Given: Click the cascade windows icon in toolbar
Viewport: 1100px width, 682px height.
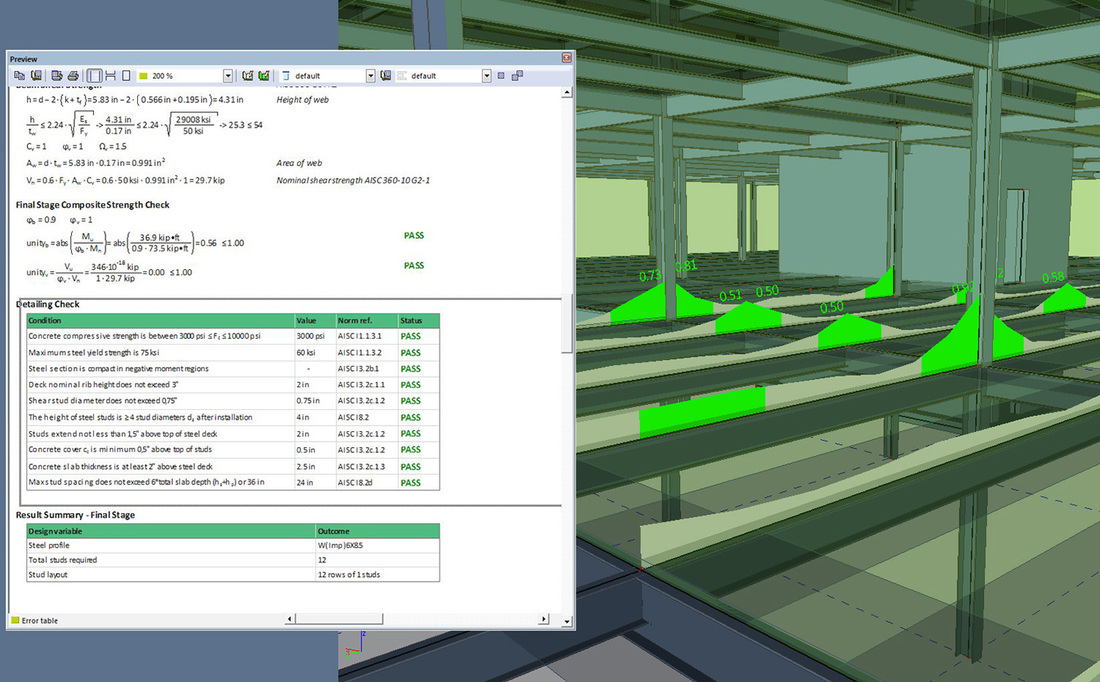Looking at the screenshot, I should pyautogui.click(x=517, y=76).
